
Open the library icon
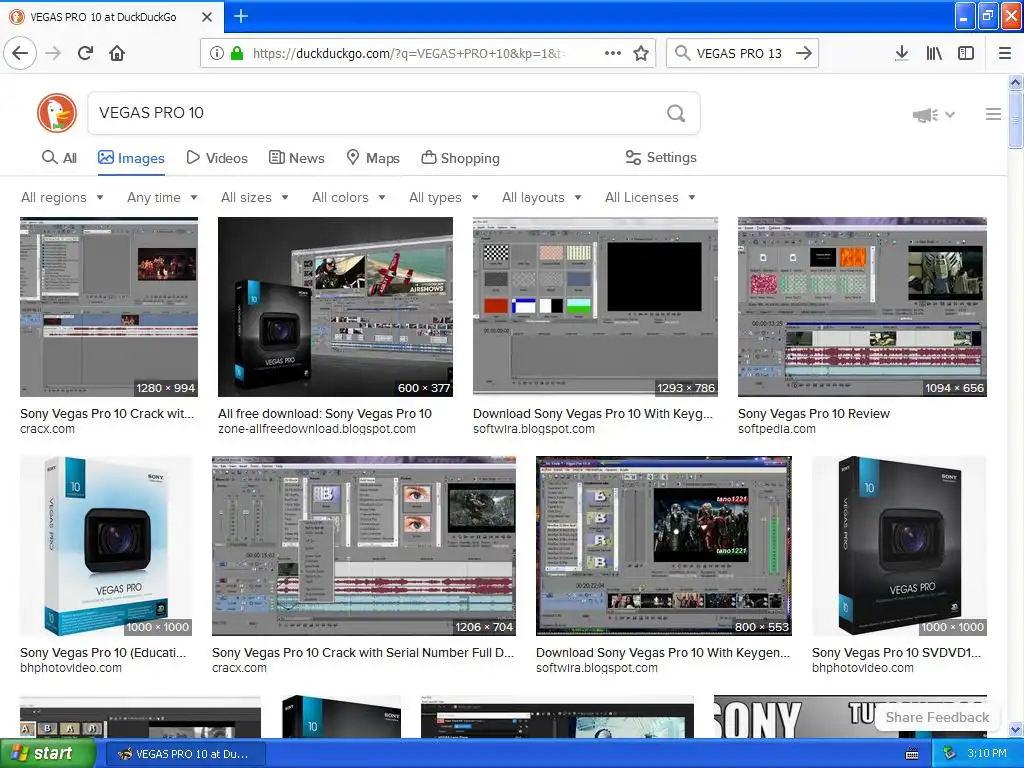pos(934,53)
